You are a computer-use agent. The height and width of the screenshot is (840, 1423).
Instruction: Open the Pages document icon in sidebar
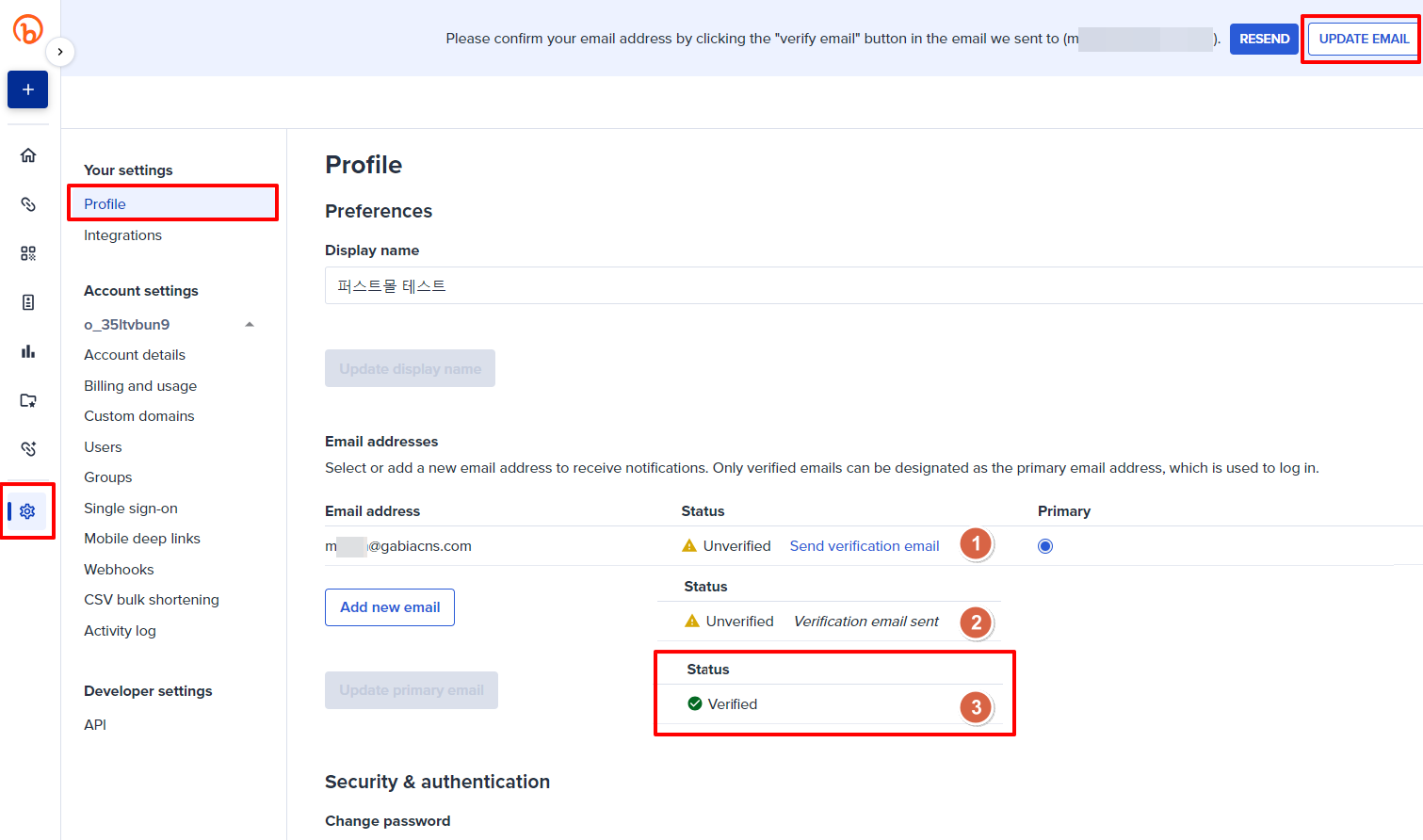28,302
